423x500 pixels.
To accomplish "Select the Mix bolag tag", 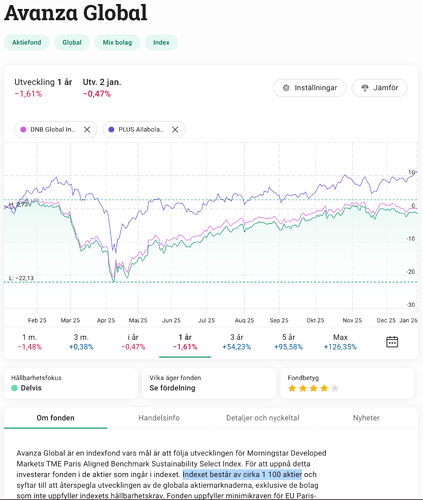I will pos(117,43).
